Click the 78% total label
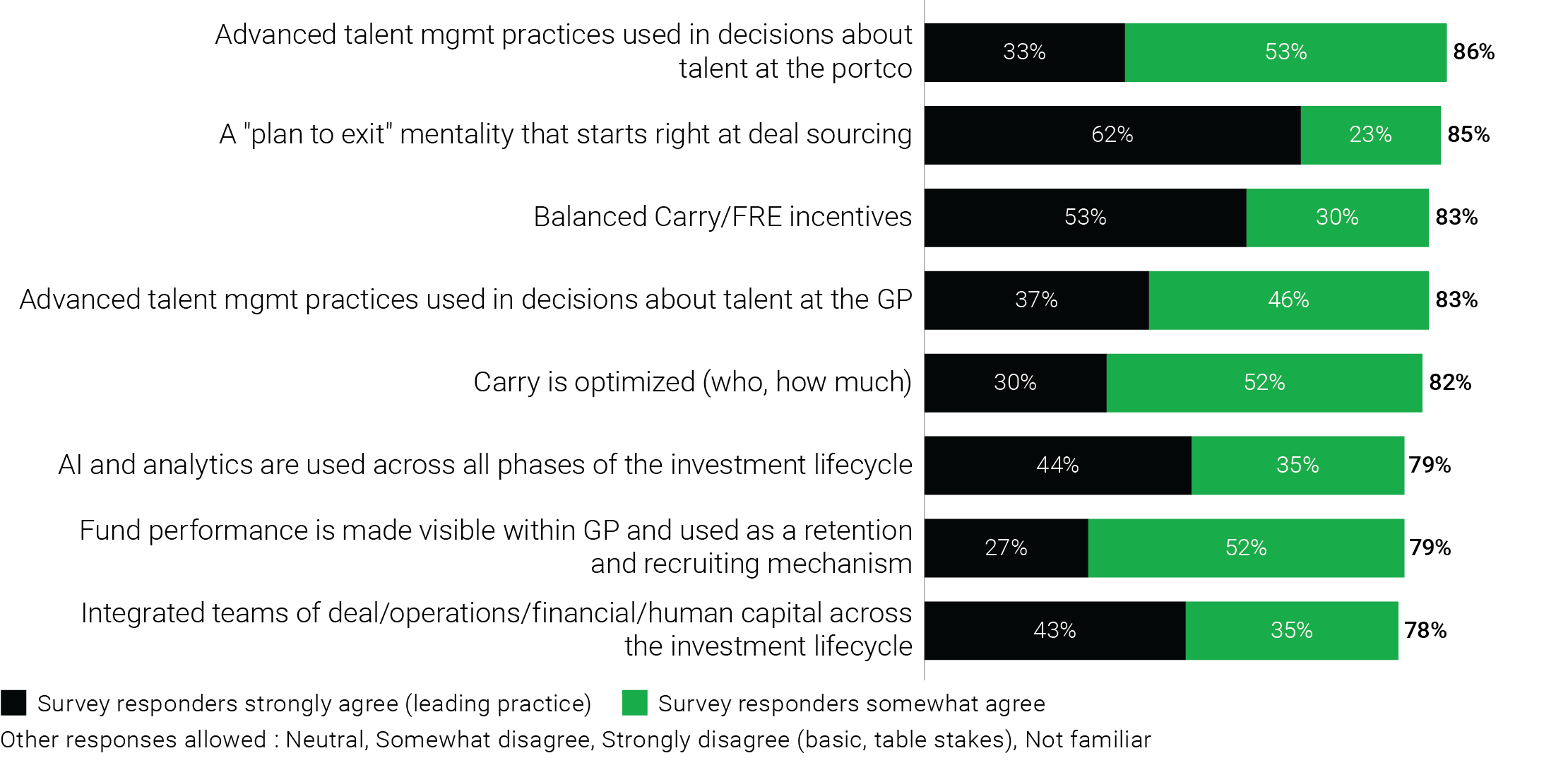 click(x=1425, y=631)
